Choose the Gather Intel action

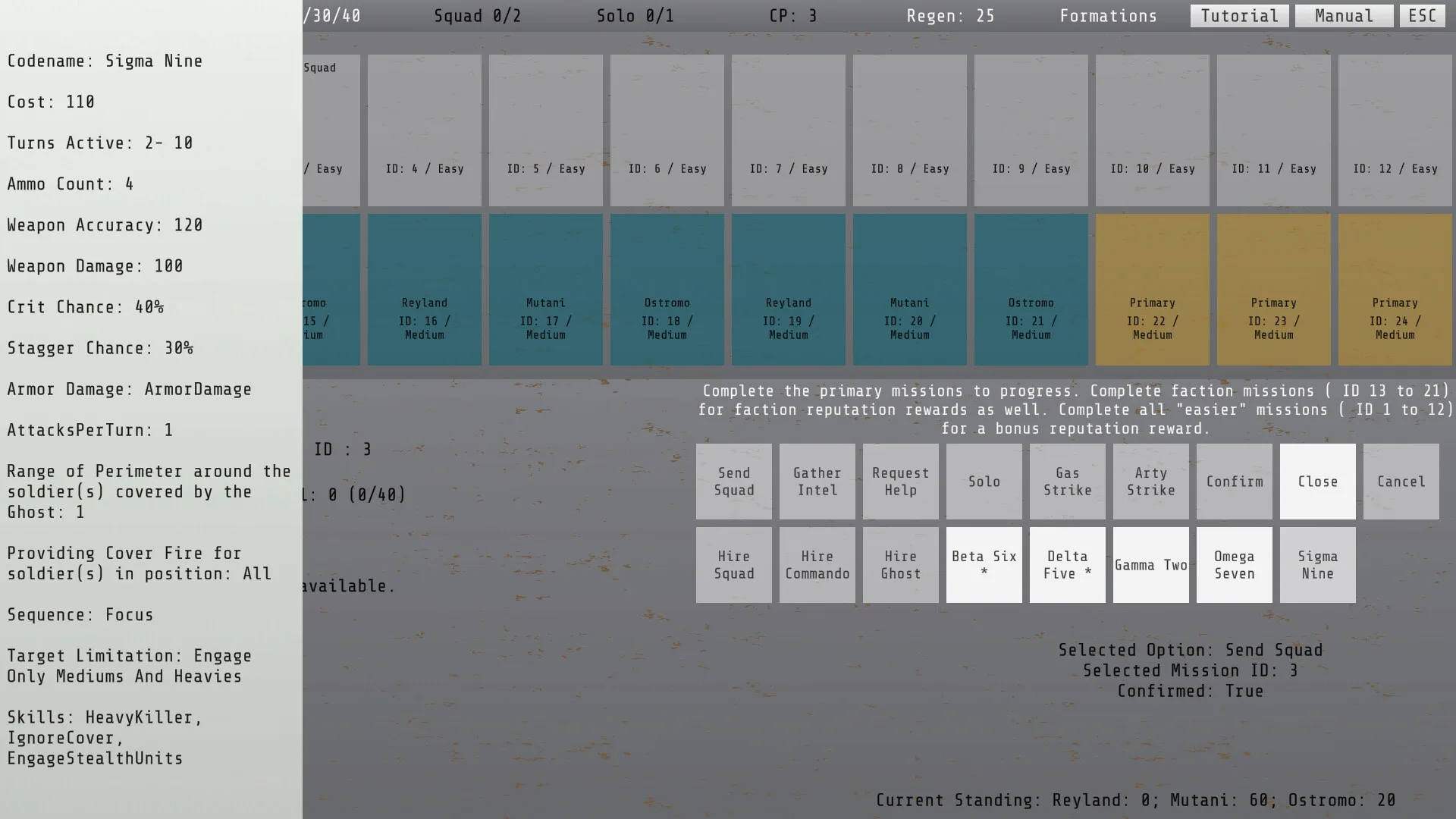coord(817,482)
